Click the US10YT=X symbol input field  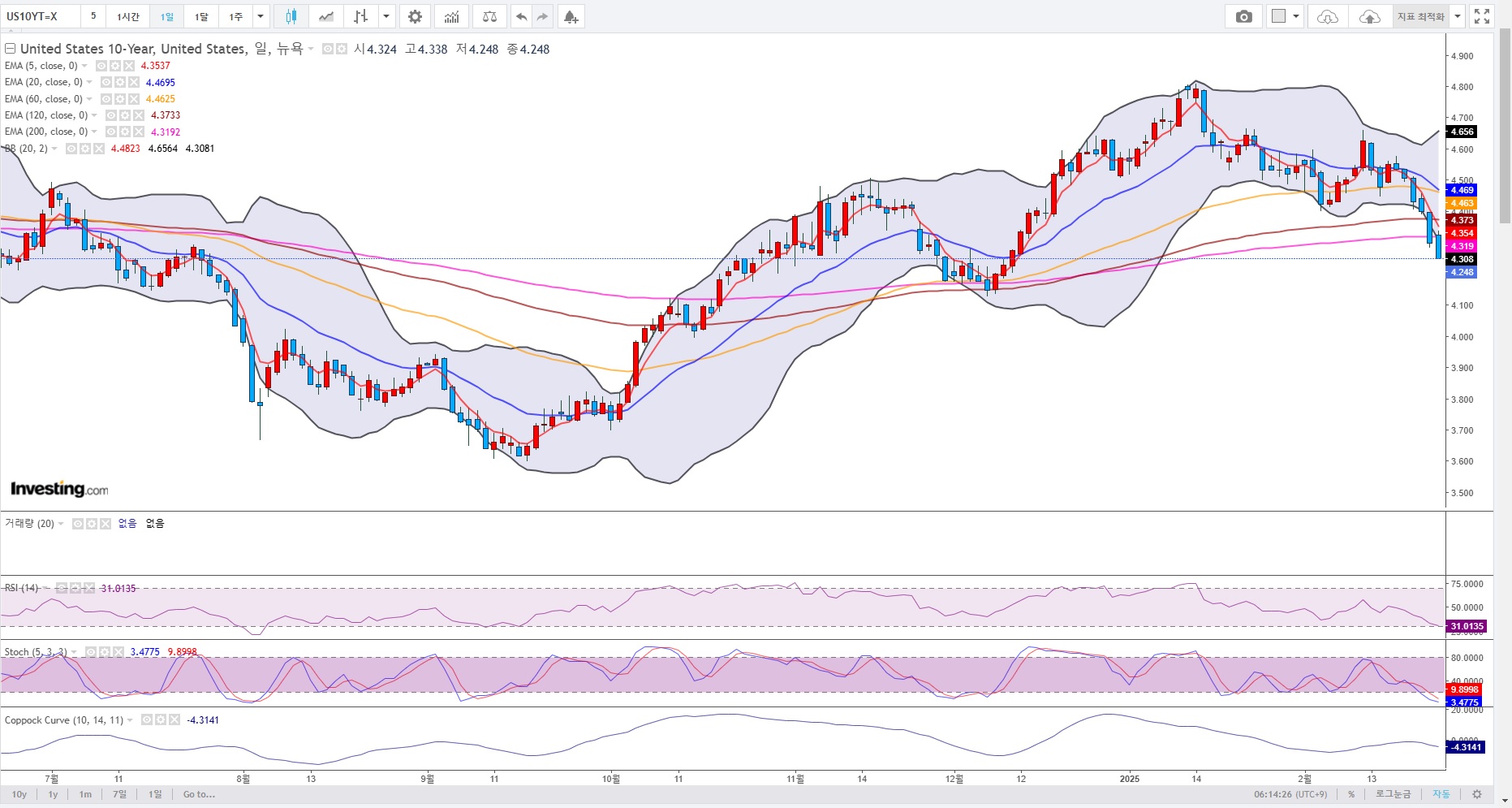(x=41, y=16)
